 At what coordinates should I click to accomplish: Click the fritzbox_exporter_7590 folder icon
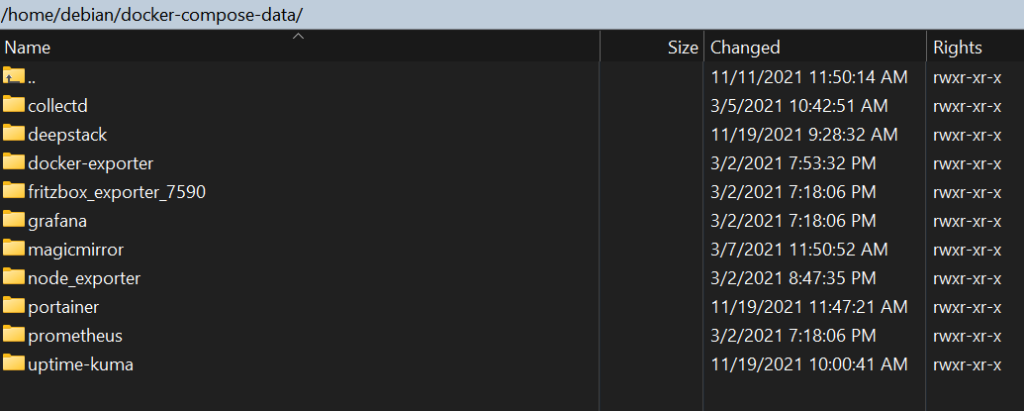pyautogui.click(x=13, y=191)
